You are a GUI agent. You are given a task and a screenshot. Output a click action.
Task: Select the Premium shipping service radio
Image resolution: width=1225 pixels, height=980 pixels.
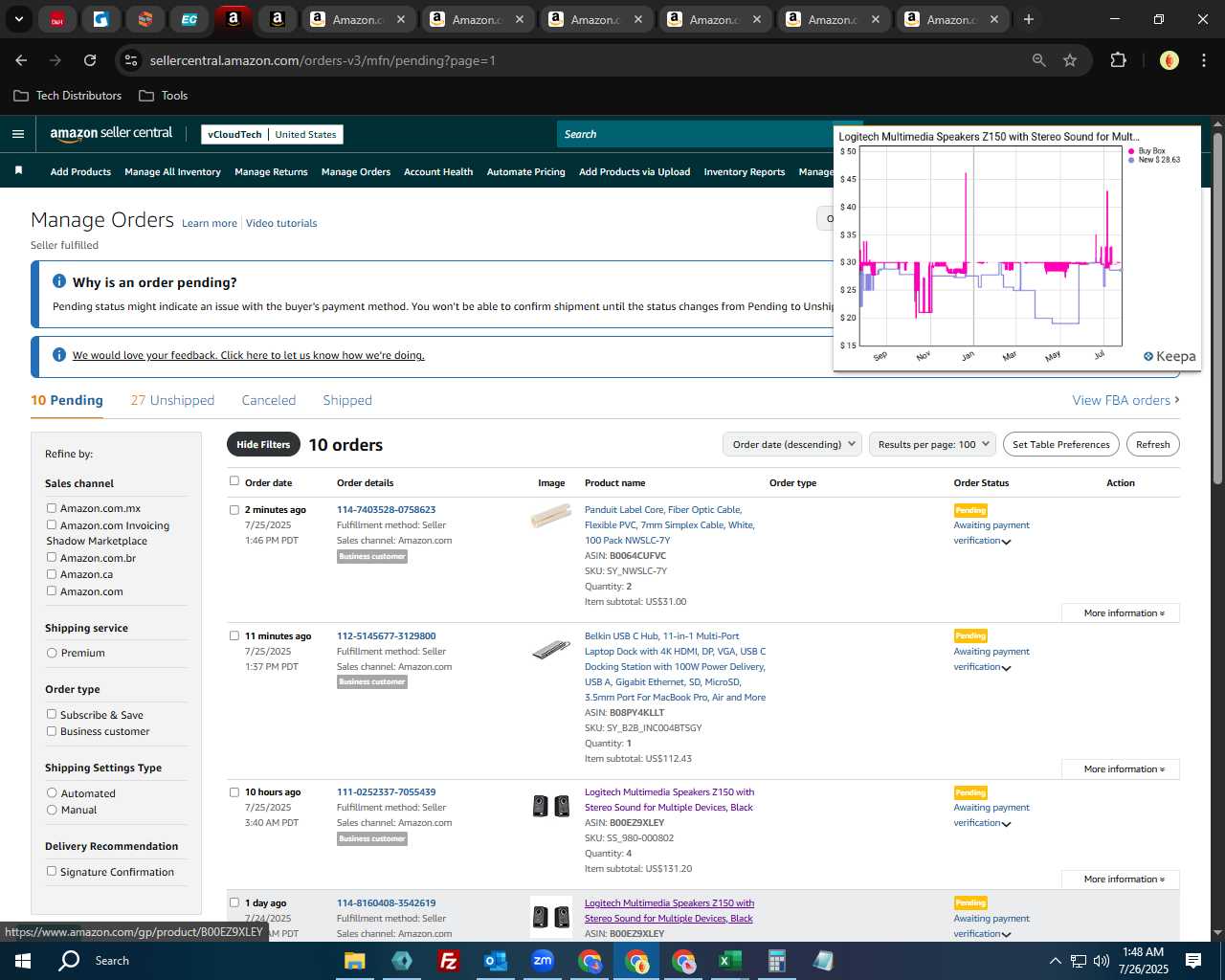tap(52, 653)
